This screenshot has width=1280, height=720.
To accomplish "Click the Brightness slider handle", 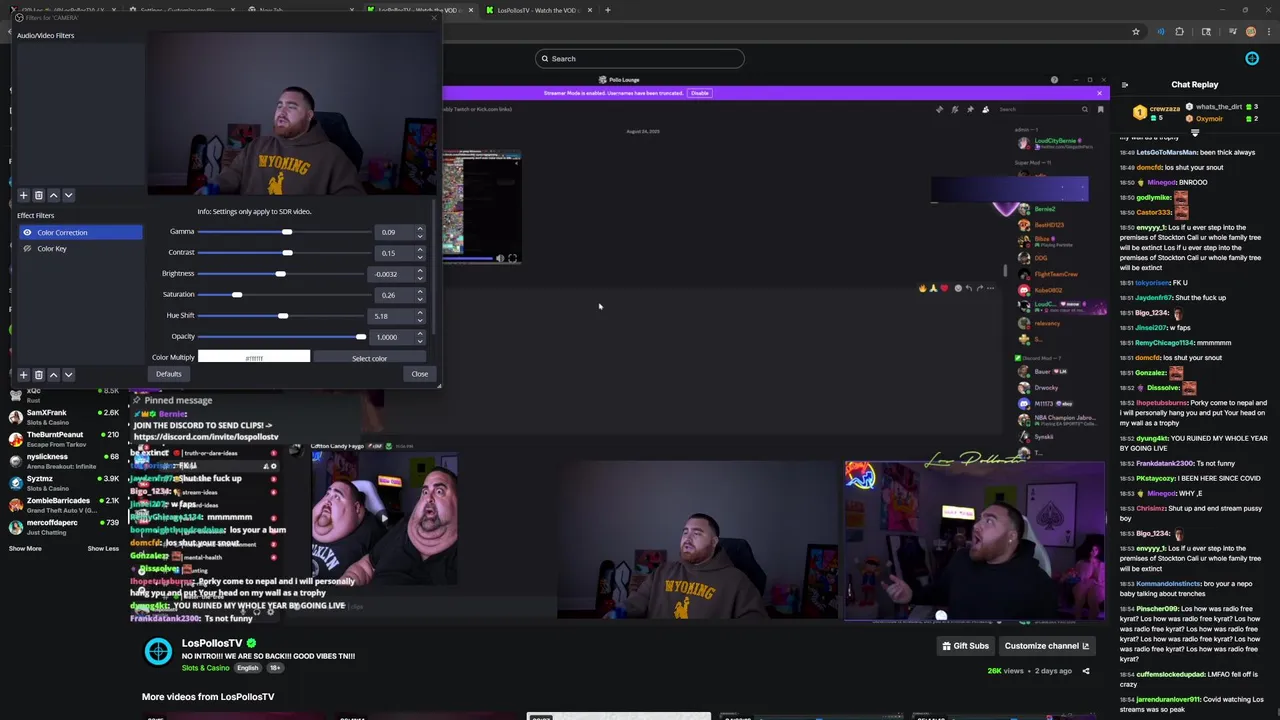I will (280, 273).
